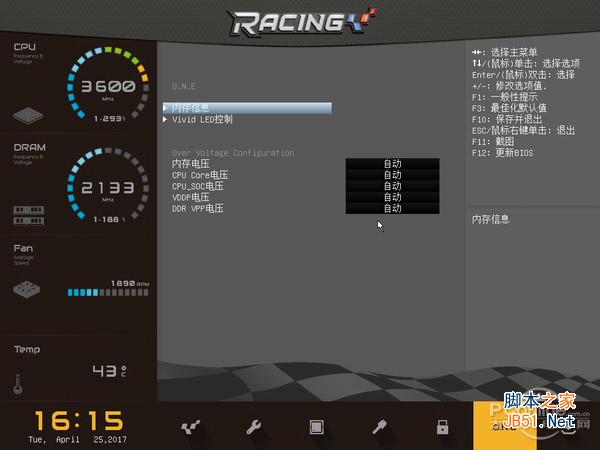Click the F11: 截图 help line

(x=493, y=142)
